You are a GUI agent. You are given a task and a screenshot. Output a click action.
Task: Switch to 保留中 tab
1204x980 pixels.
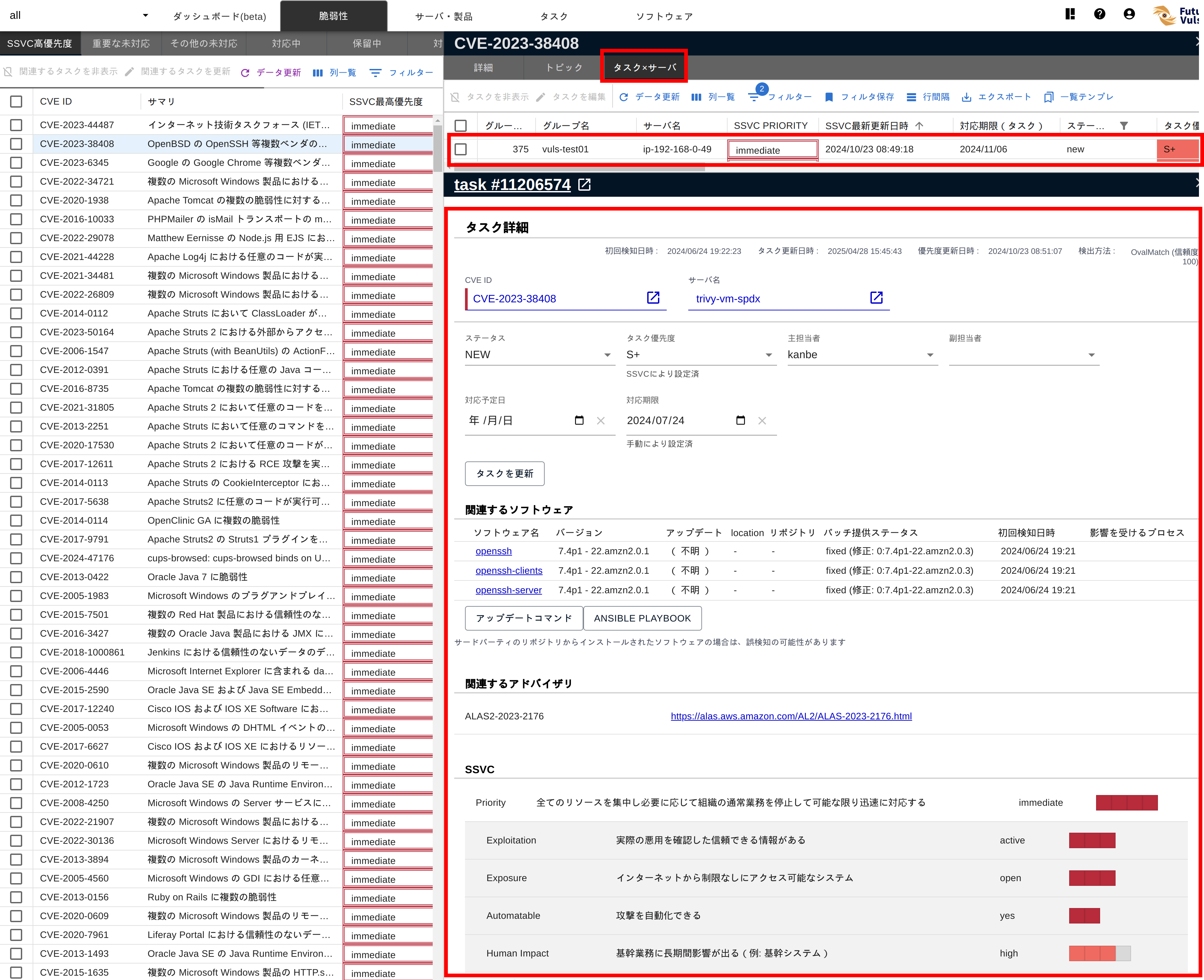[367, 43]
